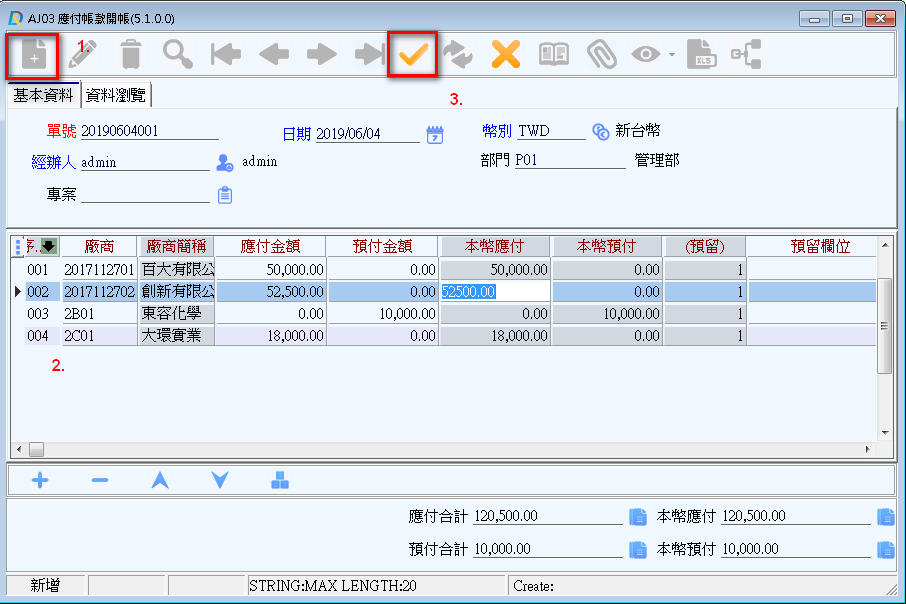Click the 本幣應付 column header
906x604 pixels.
(x=495, y=246)
